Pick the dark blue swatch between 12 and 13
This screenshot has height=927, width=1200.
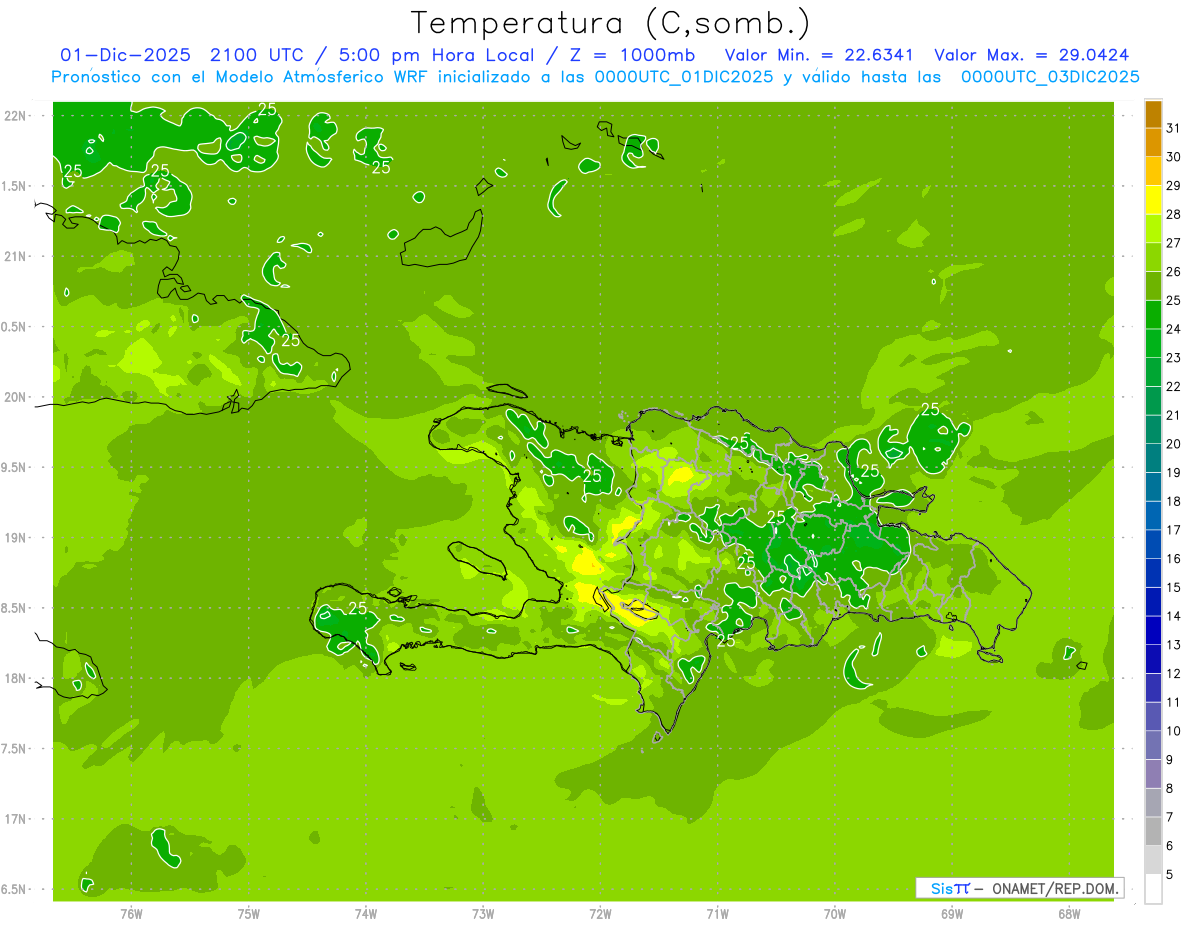(1153, 659)
